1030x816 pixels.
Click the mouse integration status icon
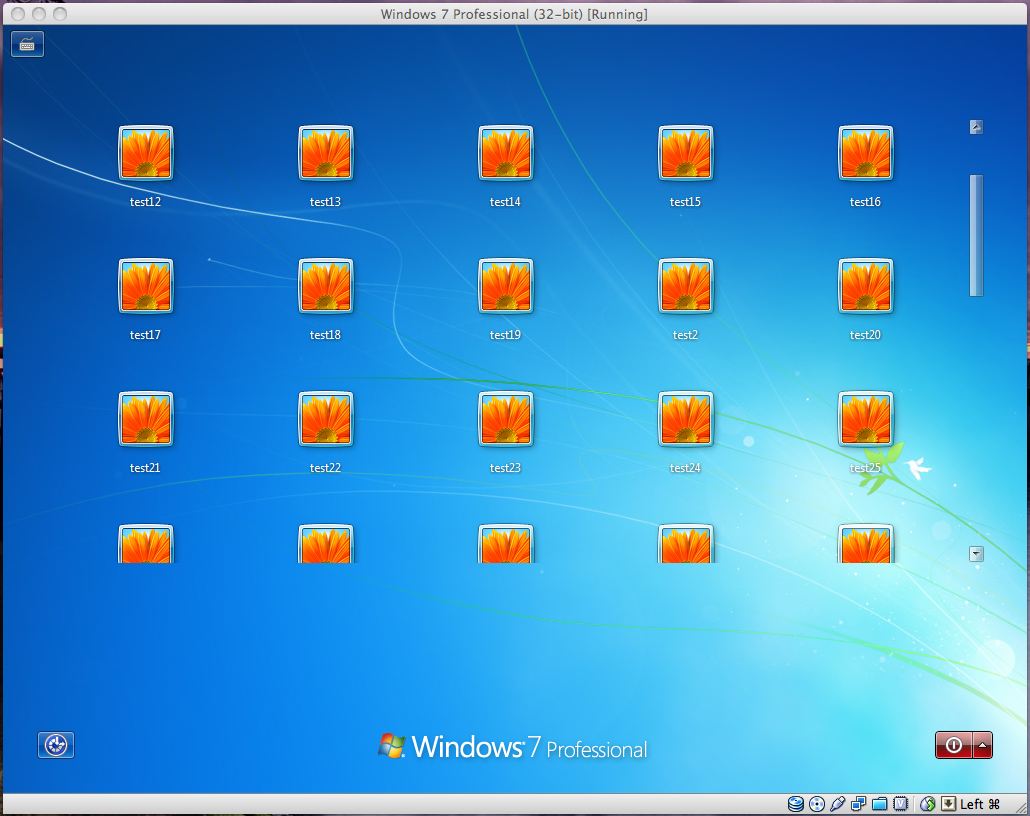tap(926, 803)
